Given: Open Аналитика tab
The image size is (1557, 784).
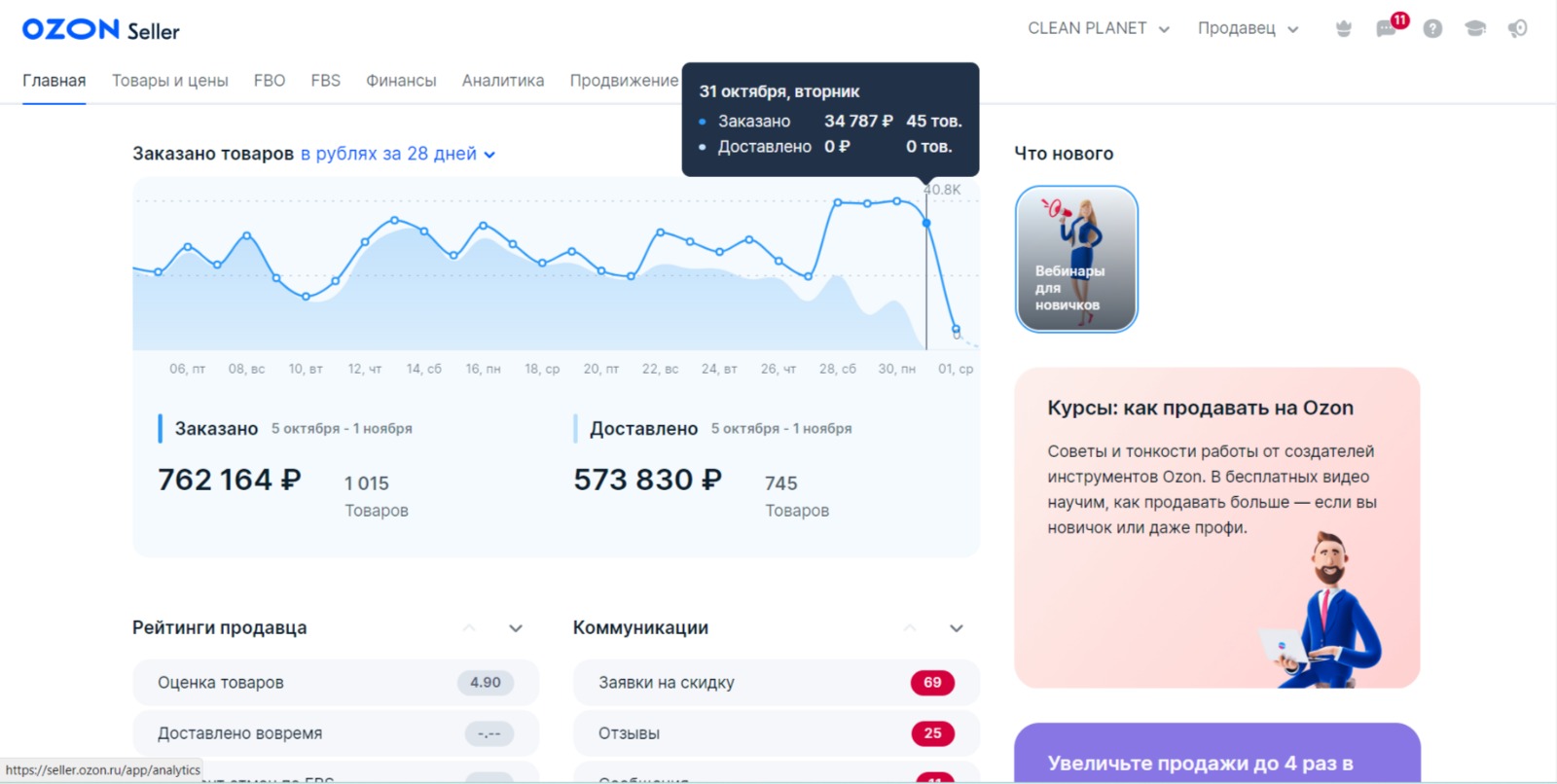Looking at the screenshot, I should tap(503, 81).
